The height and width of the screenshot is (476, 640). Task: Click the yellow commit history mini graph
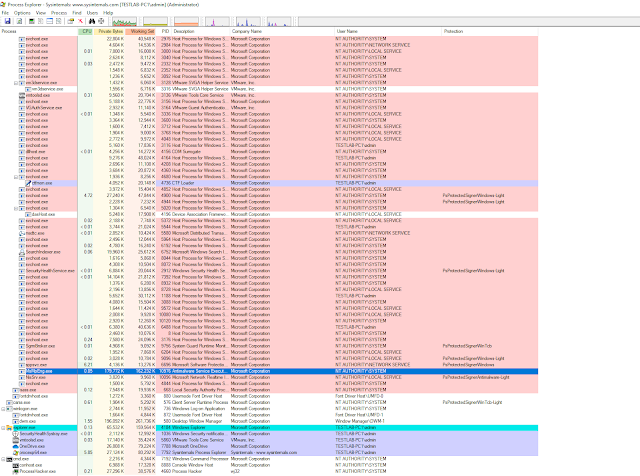click(x=155, y=21)
